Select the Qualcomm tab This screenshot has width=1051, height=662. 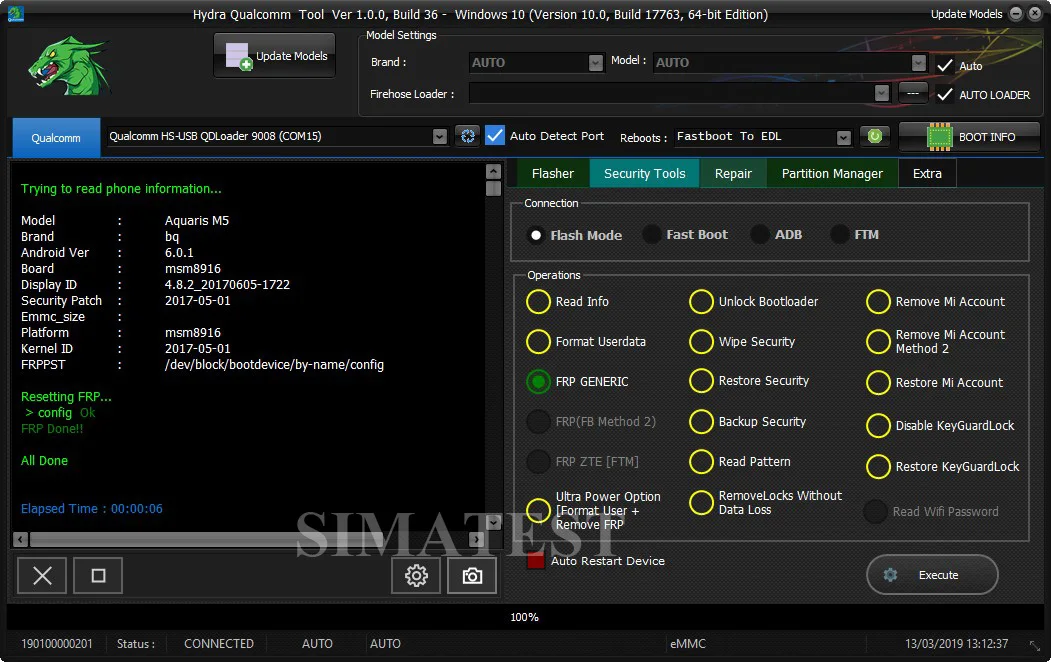pos(56,138)
